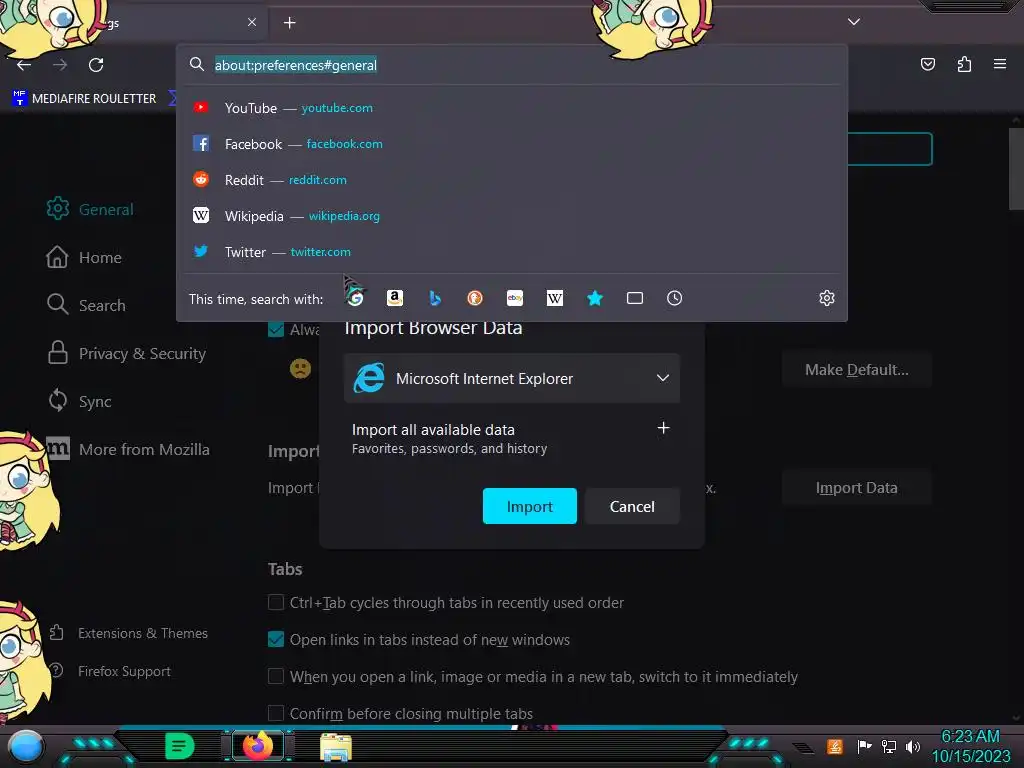The image size is (1024, 768).
Task: Search with Wikipedia engine icon
Action: coord(554,298)
